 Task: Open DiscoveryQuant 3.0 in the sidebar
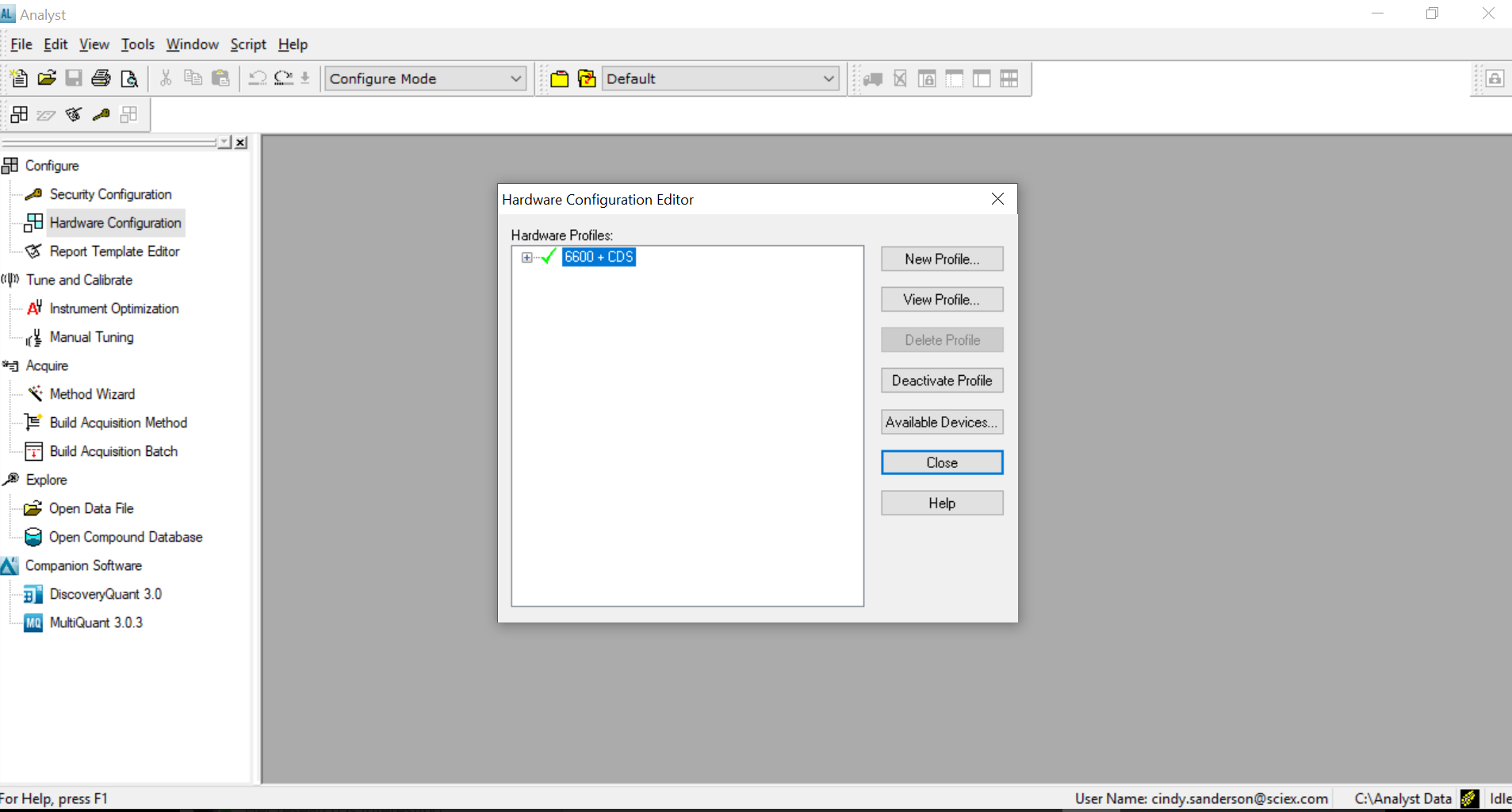click(x=105, y=594)
